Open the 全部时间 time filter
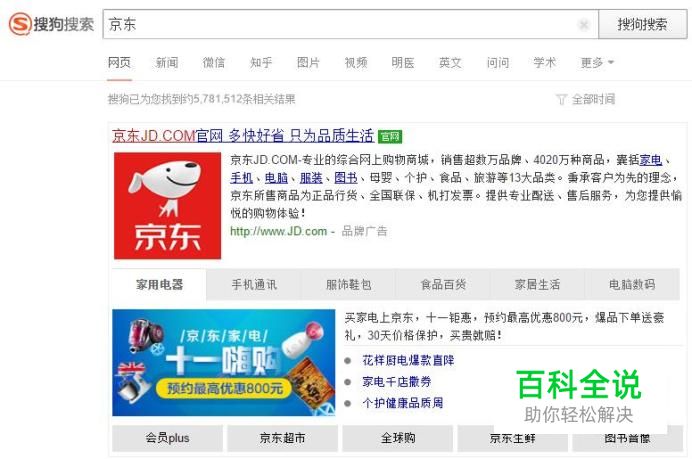 pyautogui.click(x=586, y=99)
